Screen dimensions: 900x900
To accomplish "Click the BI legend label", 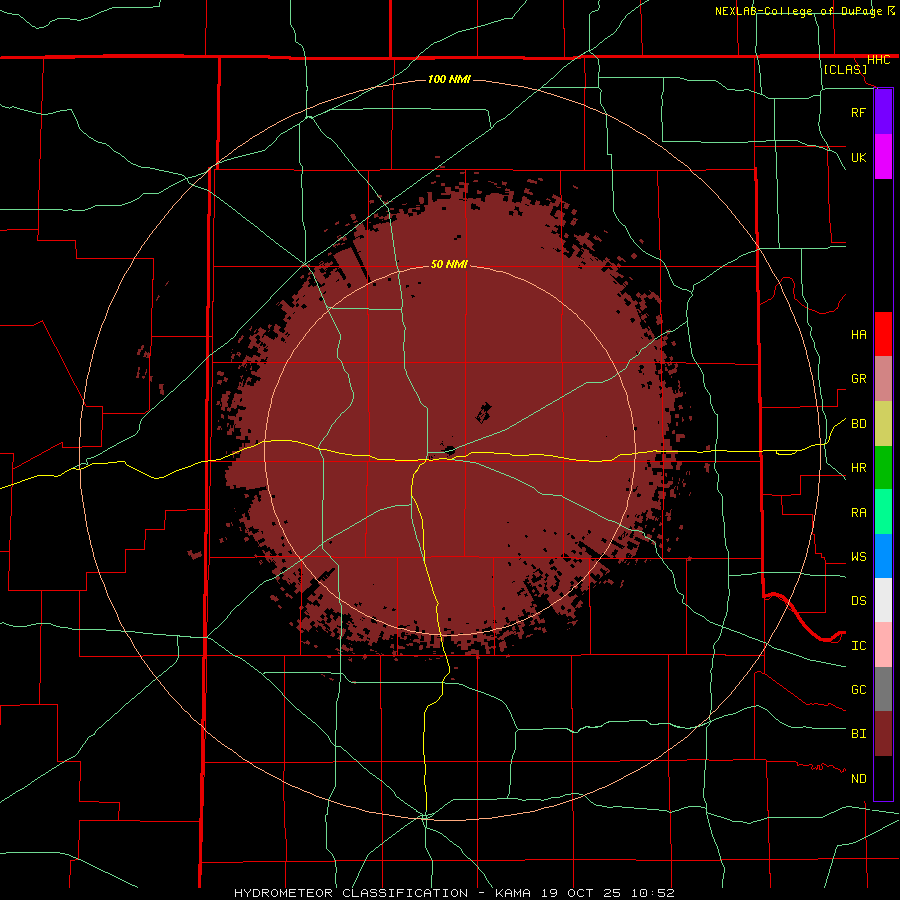I will [858, 734].
